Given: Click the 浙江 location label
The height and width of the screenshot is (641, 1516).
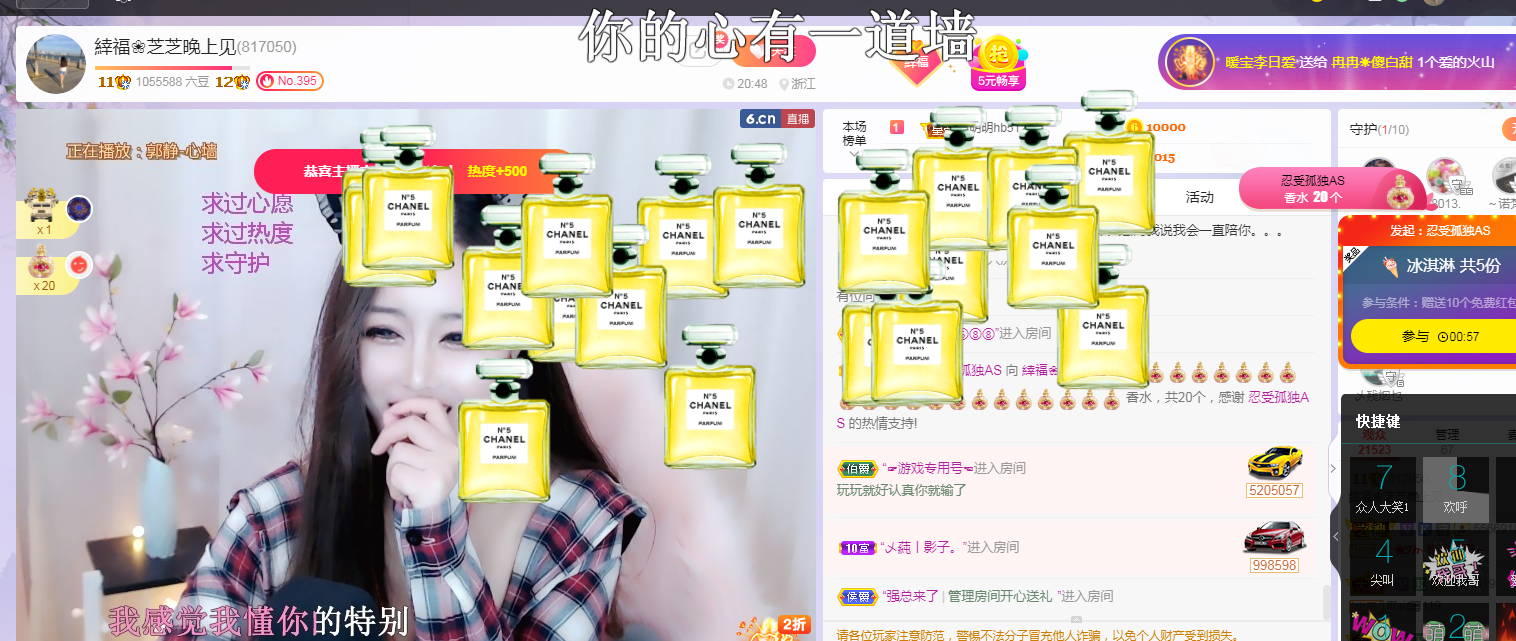Looking at the screenshot, I should (x=797, y=84).
